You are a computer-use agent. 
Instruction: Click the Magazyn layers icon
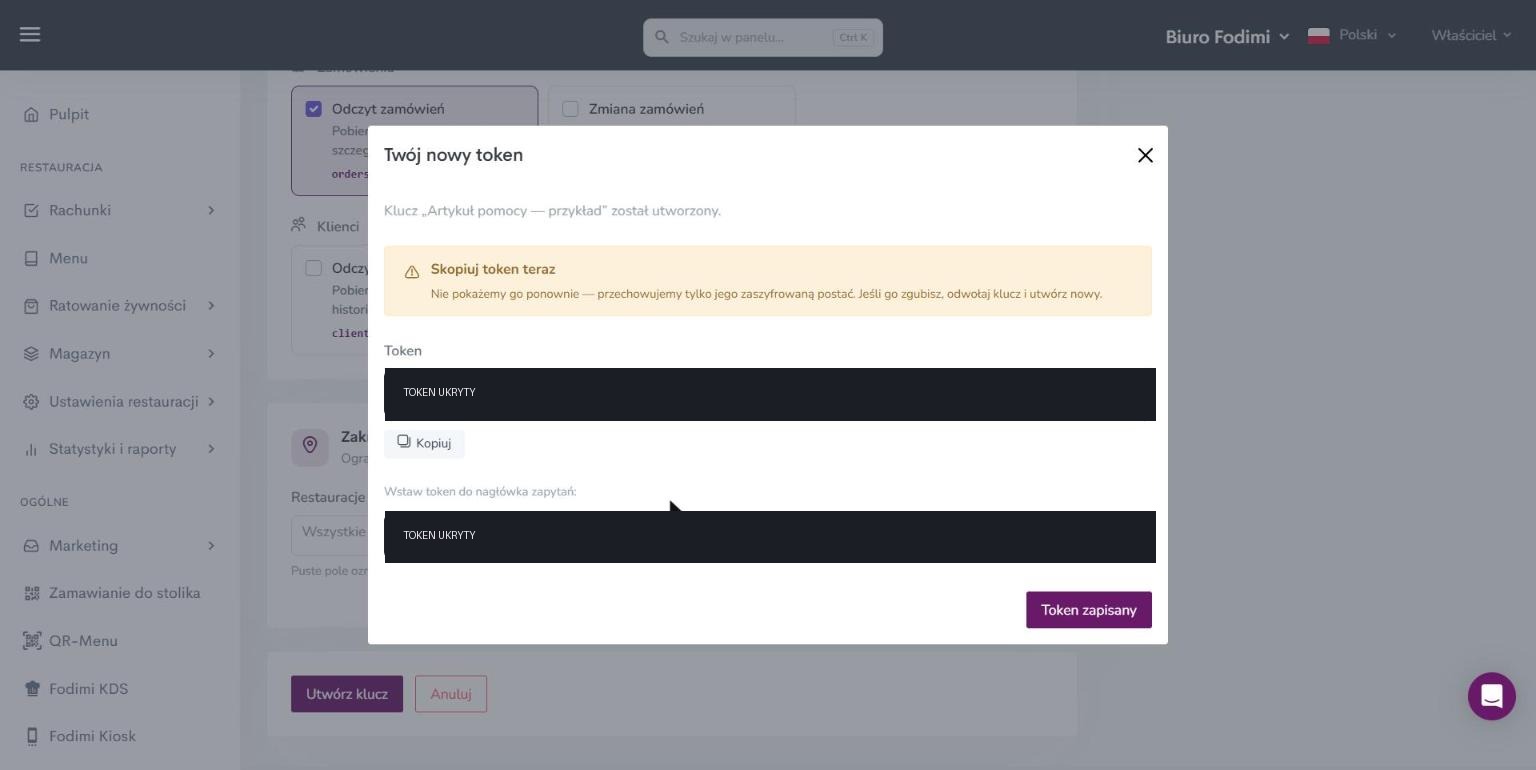[31, 354]
